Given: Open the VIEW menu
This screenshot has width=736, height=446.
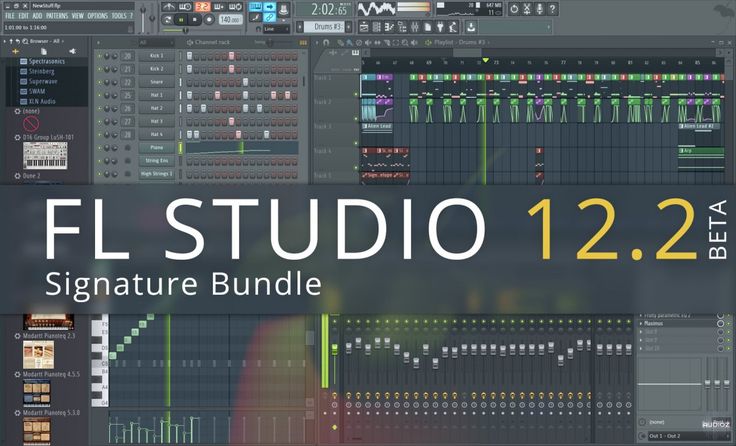Looking at the screenshot, I should [x=78, y=15].
